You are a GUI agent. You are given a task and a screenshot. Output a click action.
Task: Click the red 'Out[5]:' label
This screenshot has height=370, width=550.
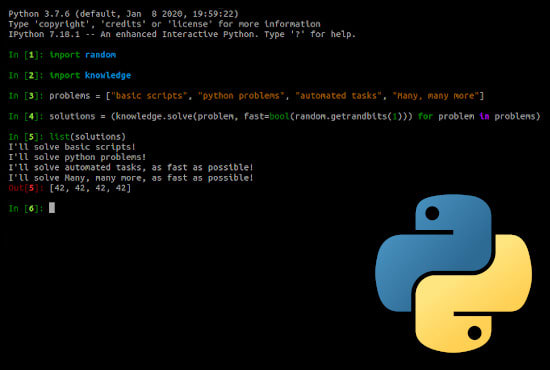tap(26, 188)
